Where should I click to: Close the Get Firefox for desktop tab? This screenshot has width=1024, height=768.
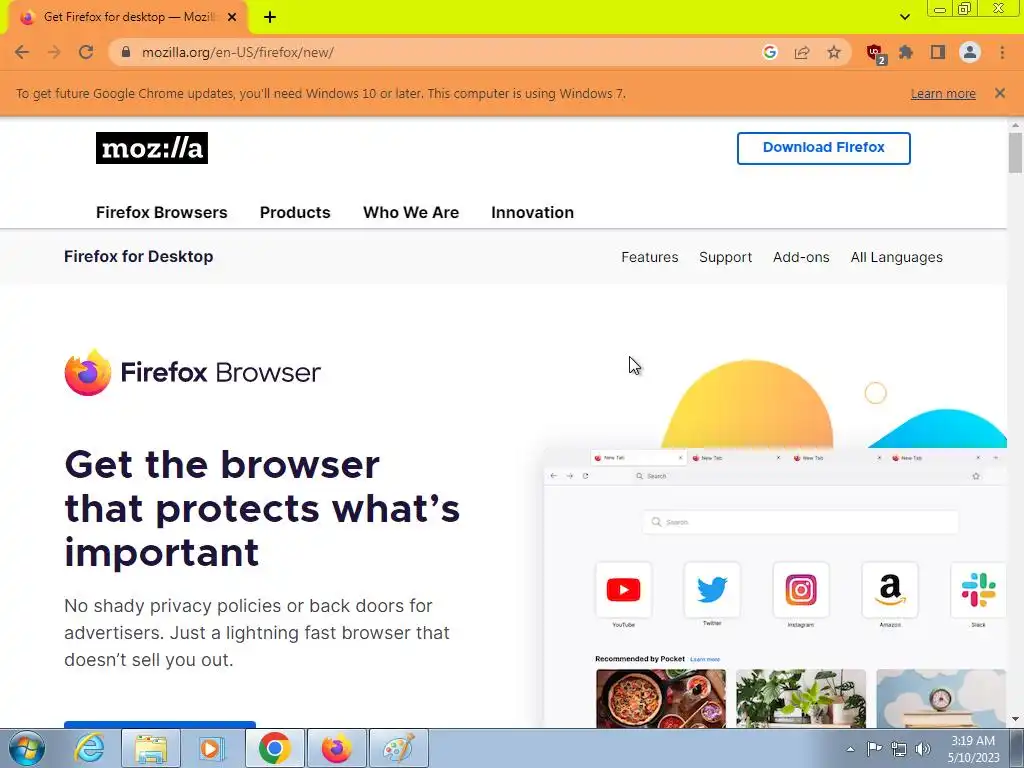tap(231, 17)
